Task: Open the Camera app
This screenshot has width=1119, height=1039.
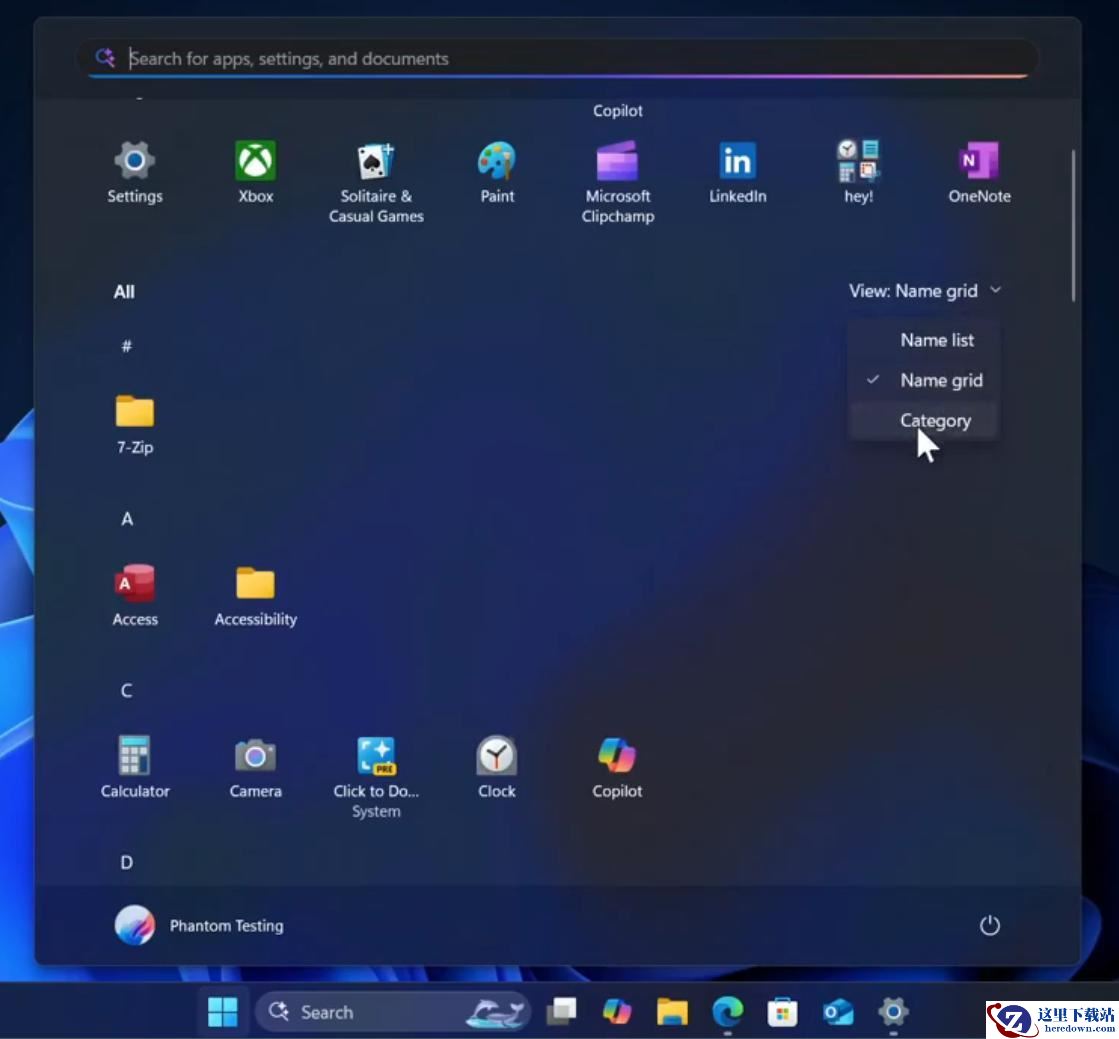Action: click(x=255, y=768)
